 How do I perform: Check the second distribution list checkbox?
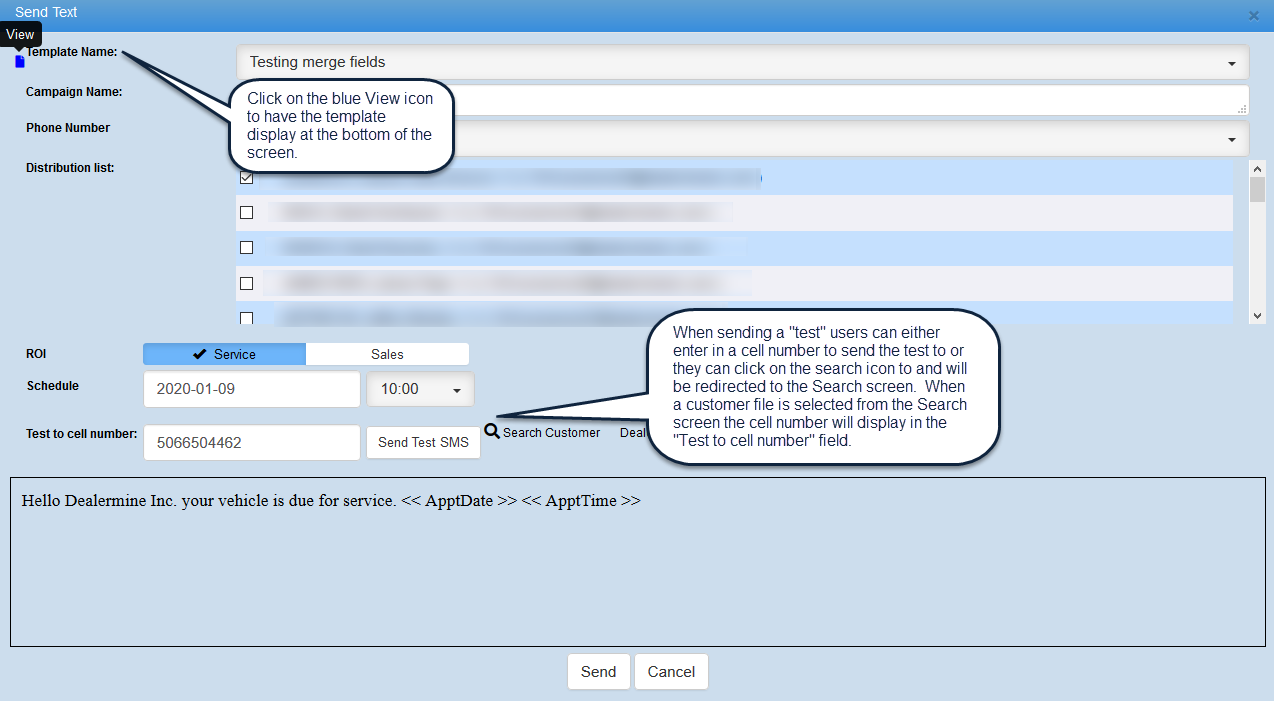click(x=247, y=213)
